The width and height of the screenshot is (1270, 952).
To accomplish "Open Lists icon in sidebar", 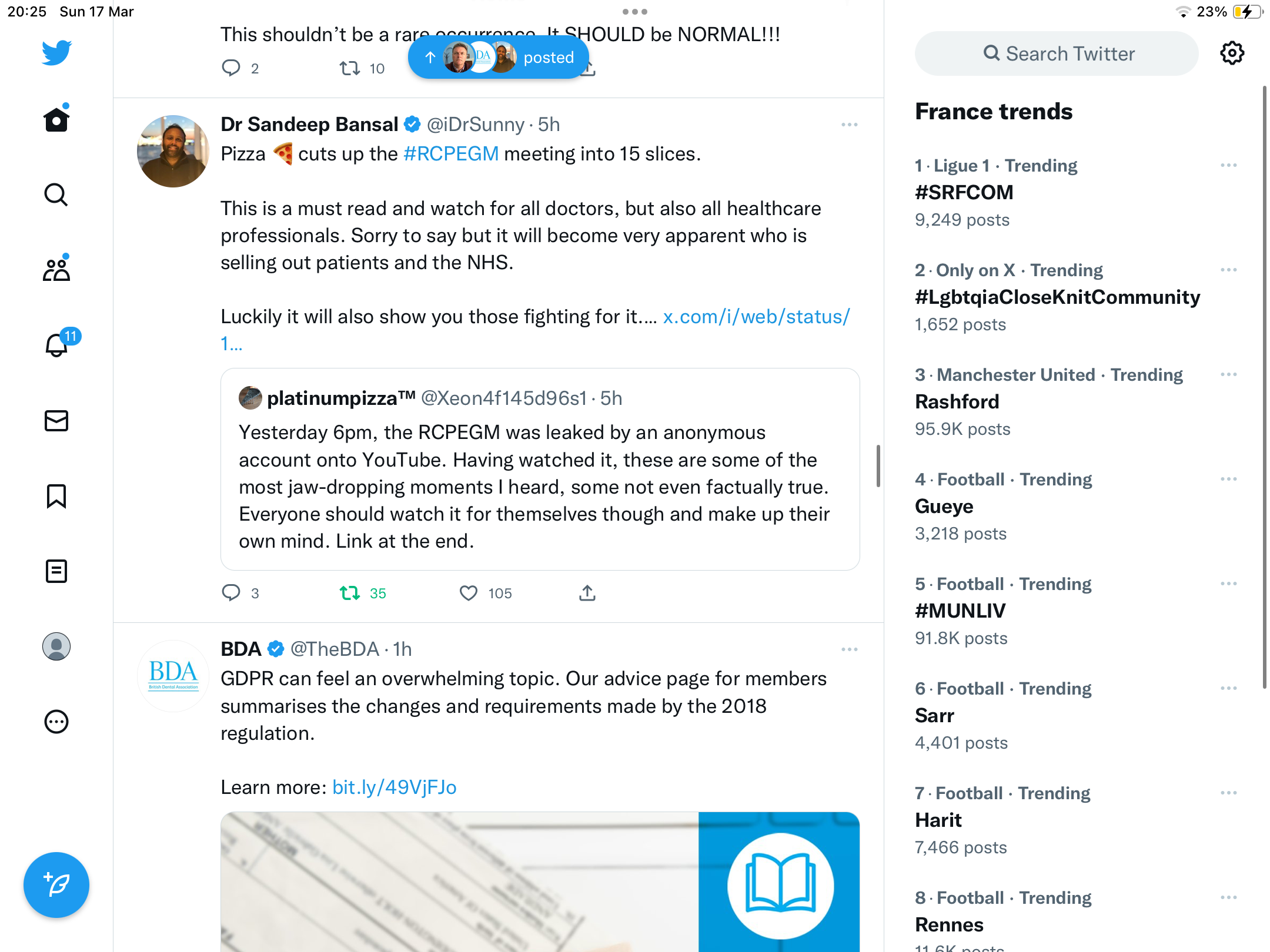I will (56, 571).
